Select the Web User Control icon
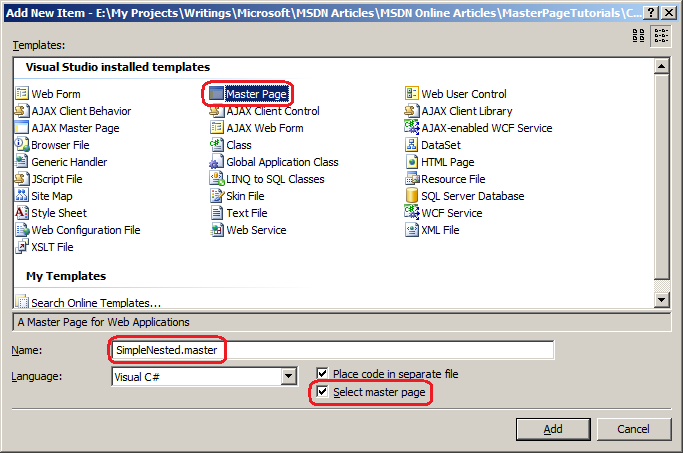Screen dimensions: 683x453 pos(412,93)
